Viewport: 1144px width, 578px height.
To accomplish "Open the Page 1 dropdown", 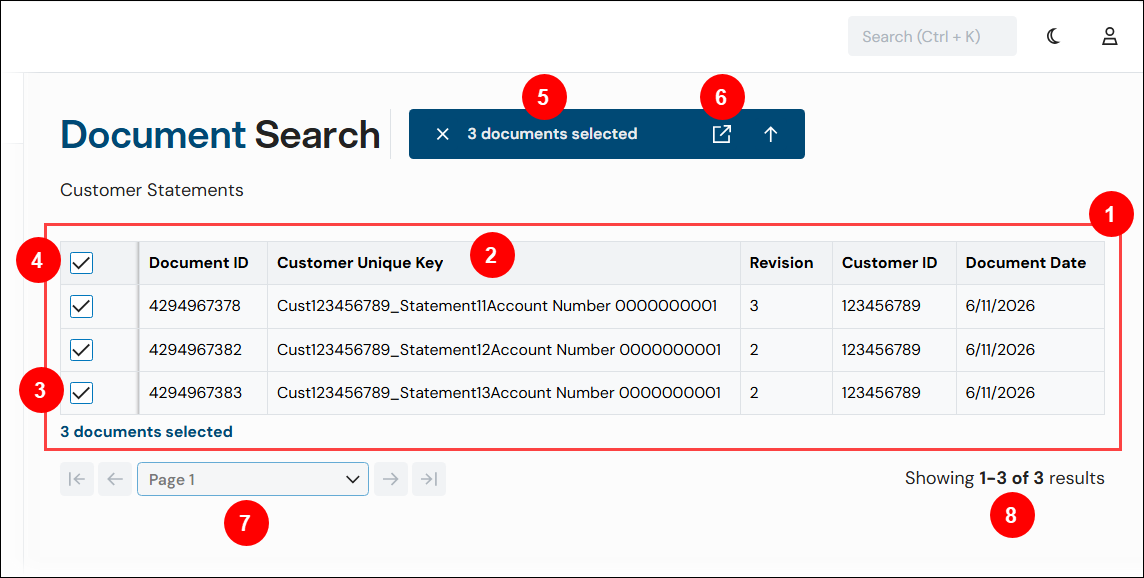I will (x=252, y=479).
